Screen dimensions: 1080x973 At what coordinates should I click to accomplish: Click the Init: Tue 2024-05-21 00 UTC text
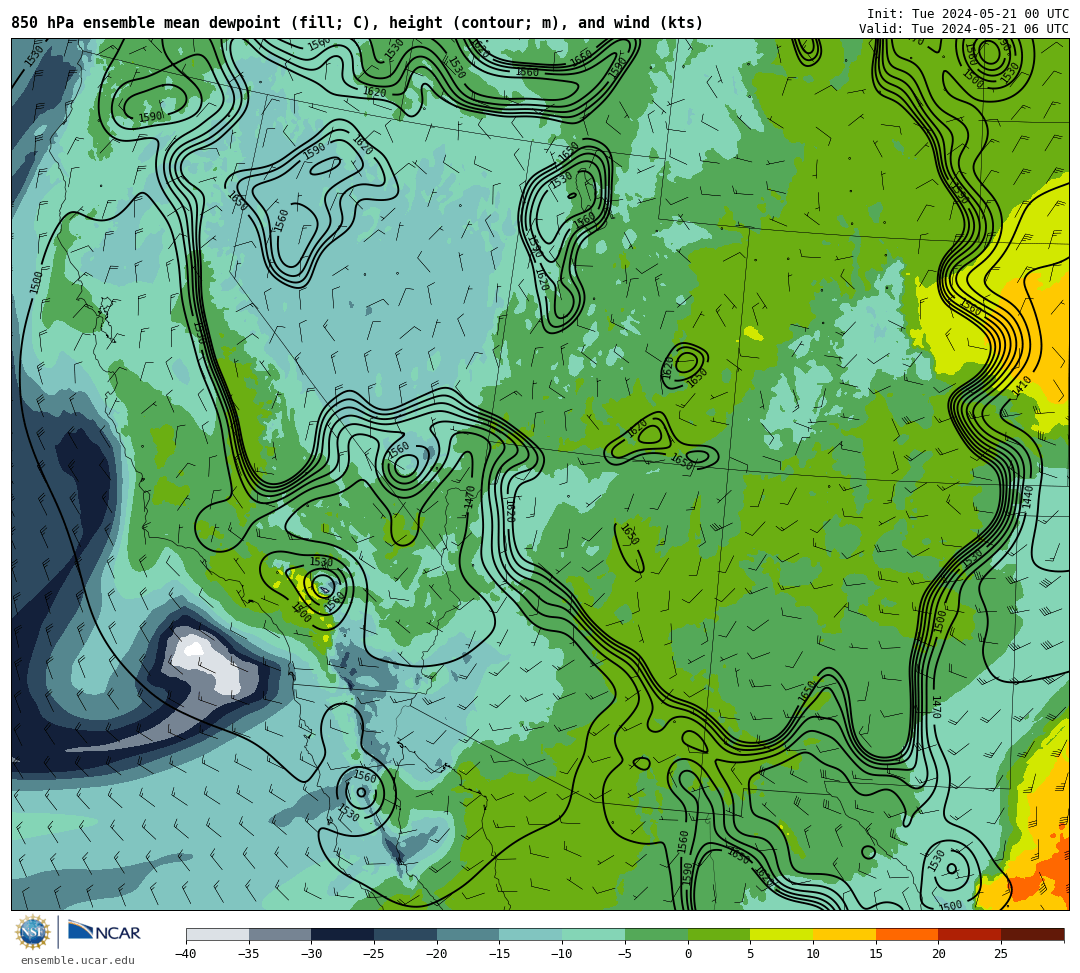click(x=968, y=14)
